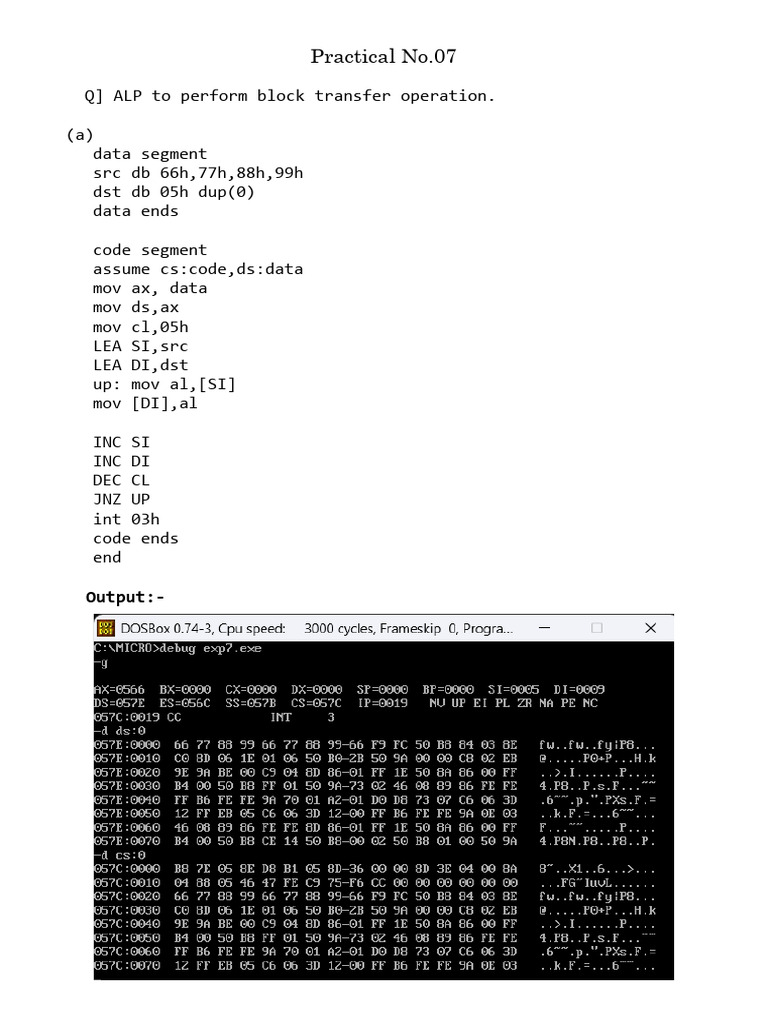Click the DOSBox application icon in title bar
This screenshot has height=1024, width=768.
(106, 628)
